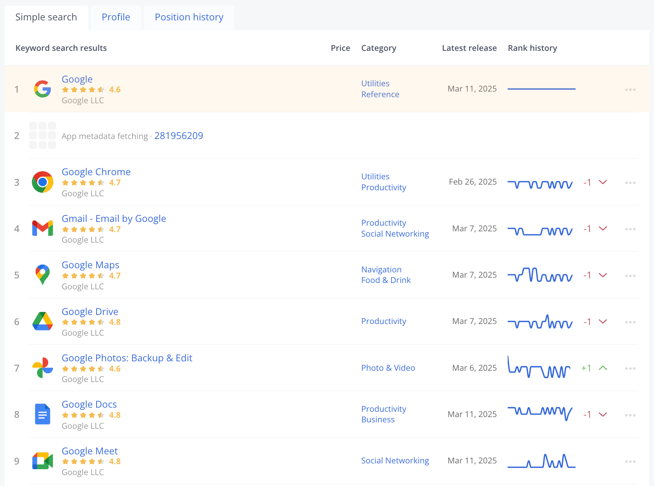
Task: Open more options for Gmail row
Action: 630,229
